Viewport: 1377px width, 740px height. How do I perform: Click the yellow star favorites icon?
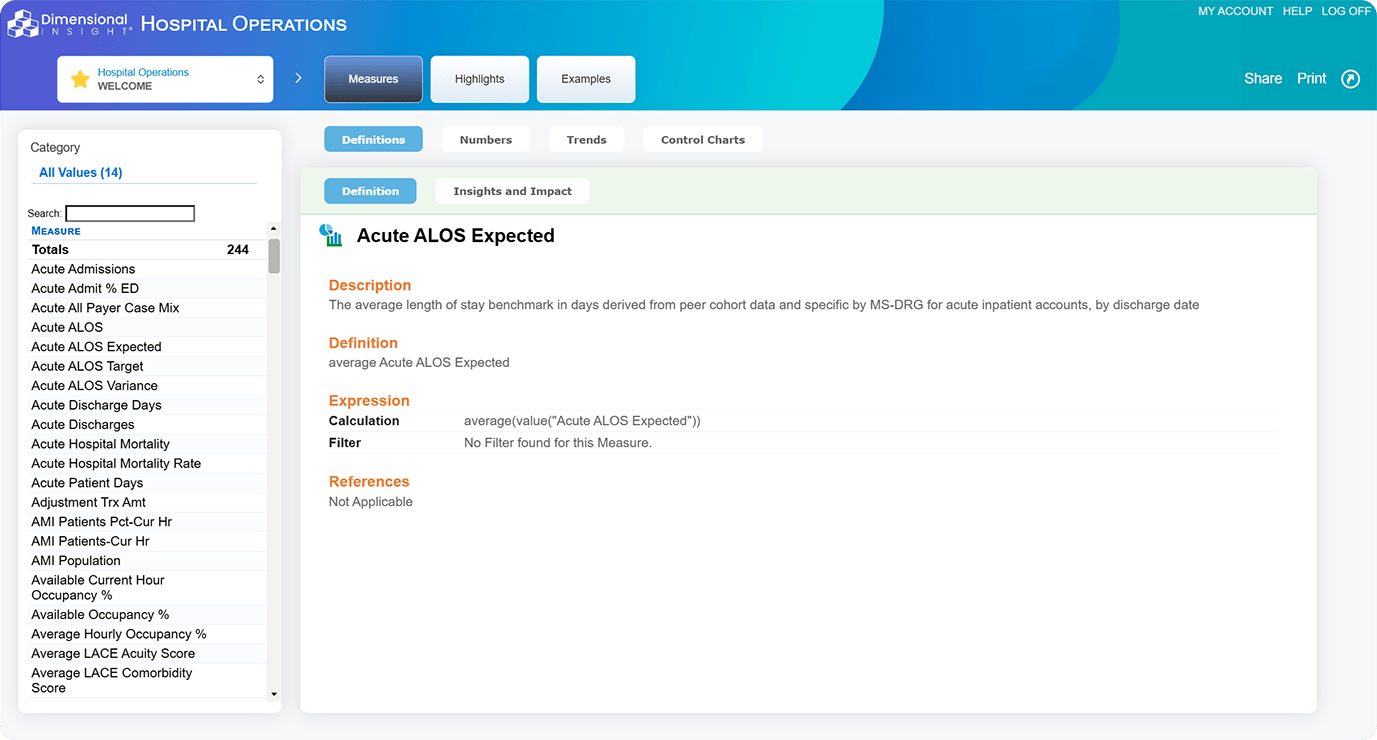pos(80,79)
